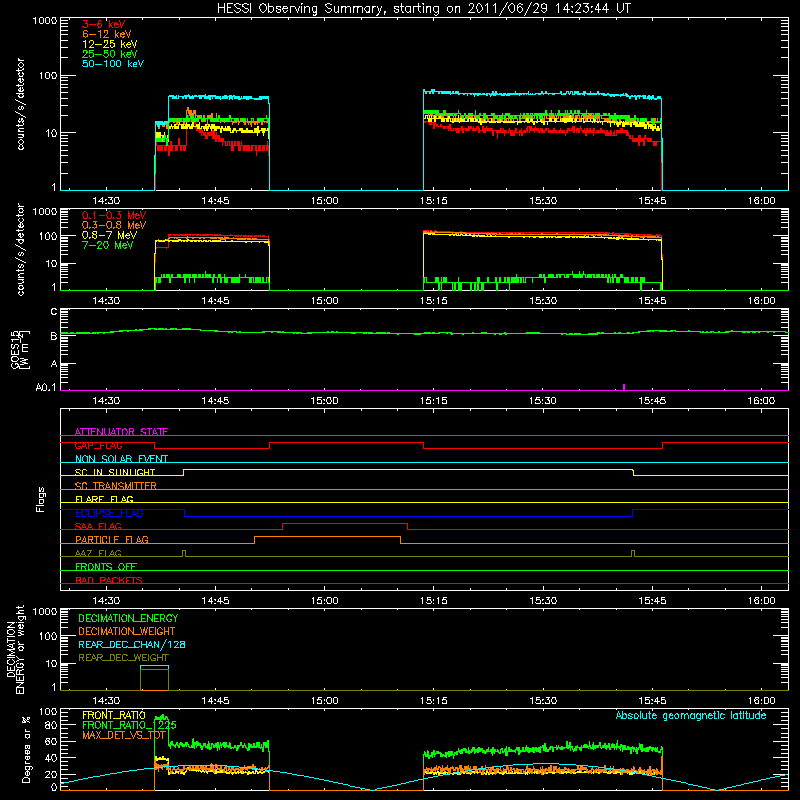Screen dimensions: 800x800
Task: Click the 15:00 tick label under the Flags panel
Action: [324, 601]
